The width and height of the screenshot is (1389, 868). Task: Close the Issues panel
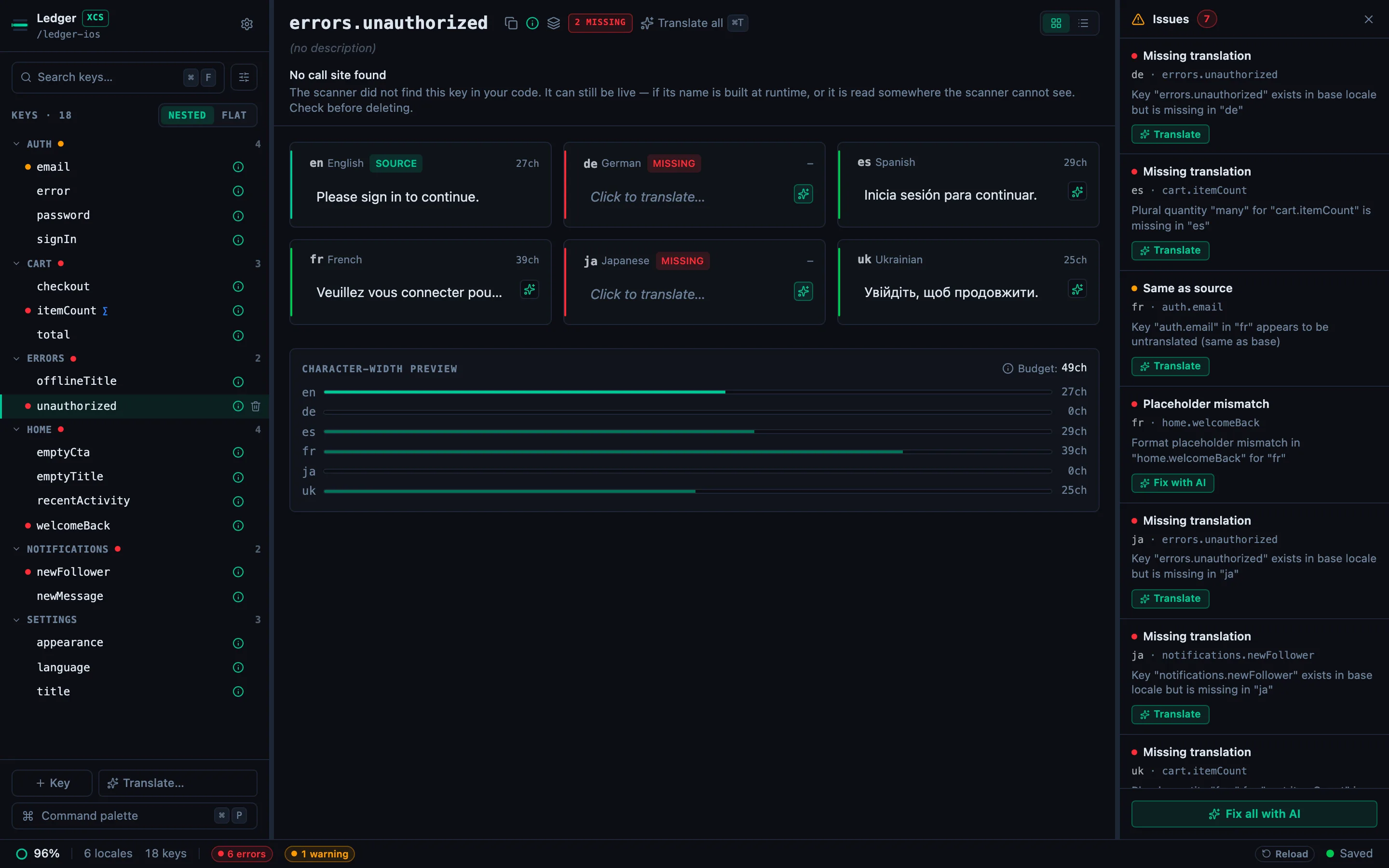pos(1368,19)
